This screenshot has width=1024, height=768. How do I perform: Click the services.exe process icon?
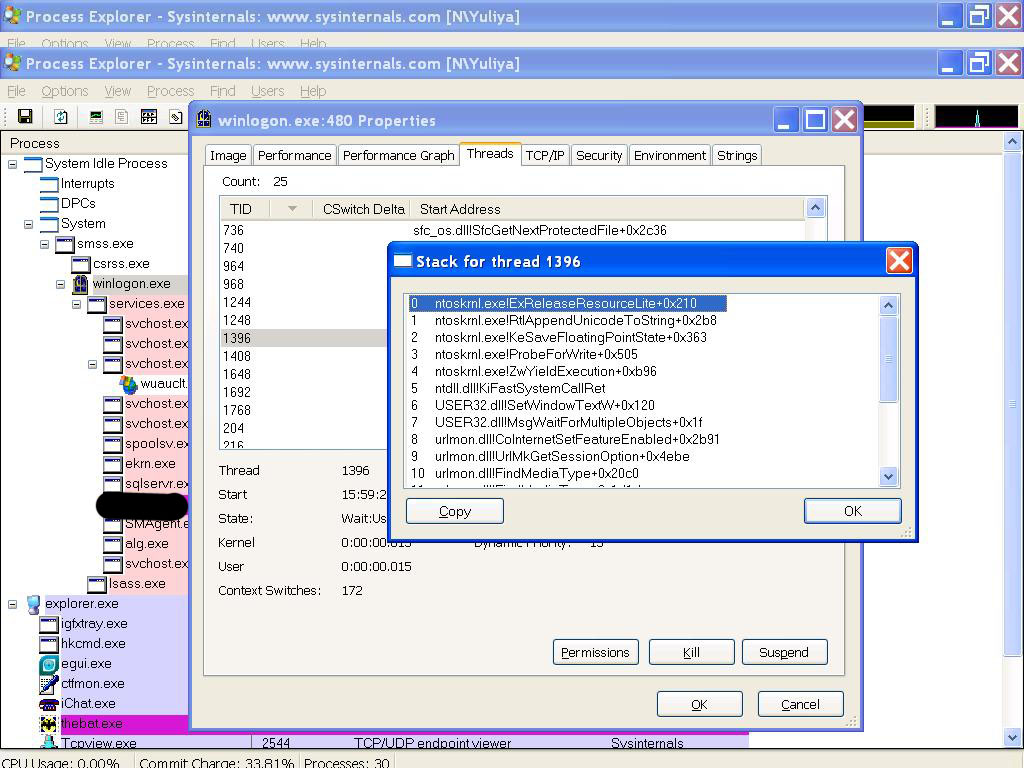[x=97, y=304]
